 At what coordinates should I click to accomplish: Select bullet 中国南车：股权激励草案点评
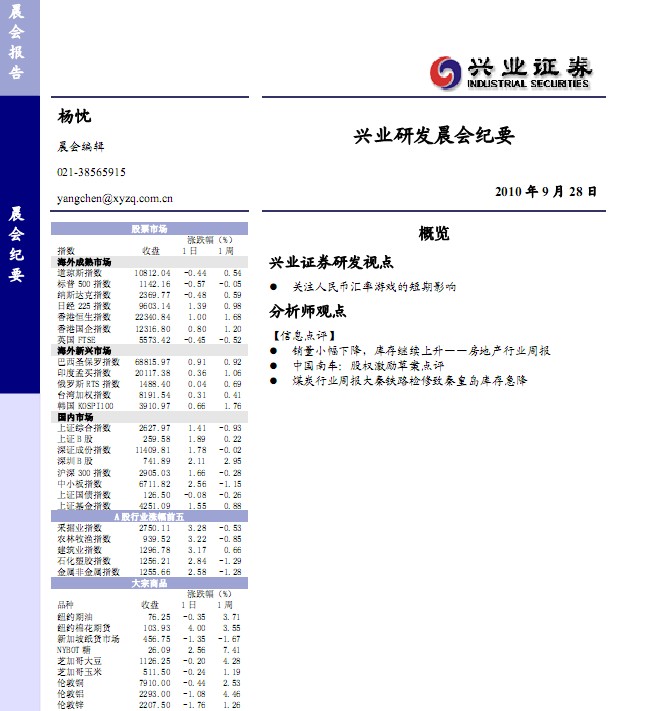coord(368,365)
